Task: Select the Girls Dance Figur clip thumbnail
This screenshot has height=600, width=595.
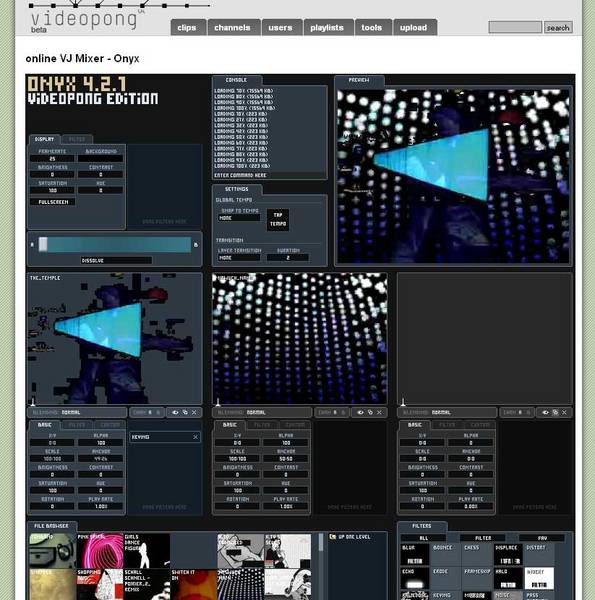Action: [x=147, y=551]
